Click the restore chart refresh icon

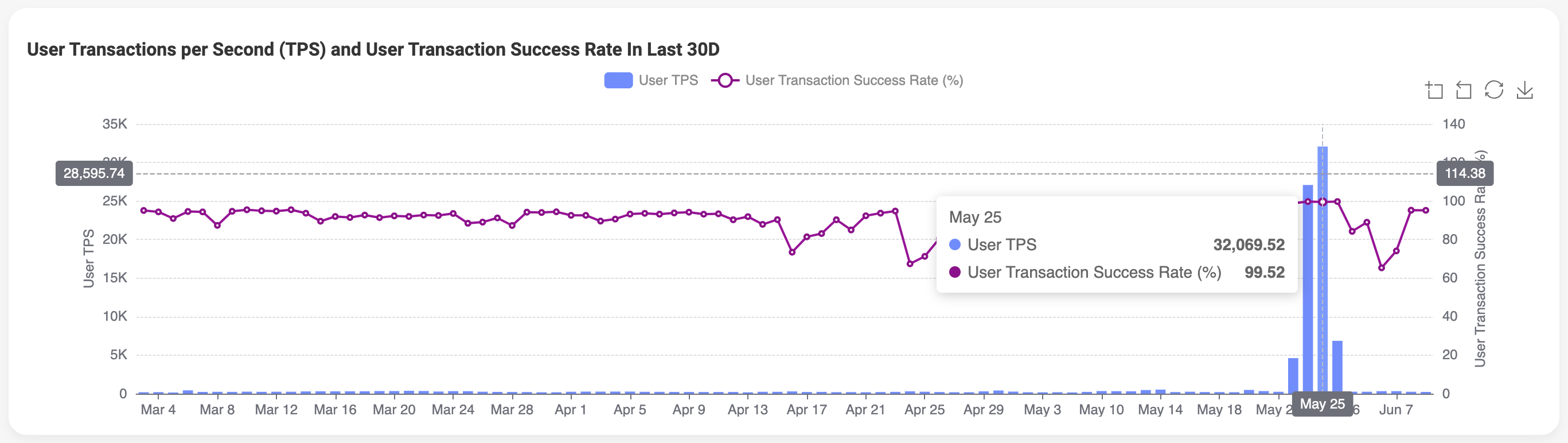point(1494,90)
